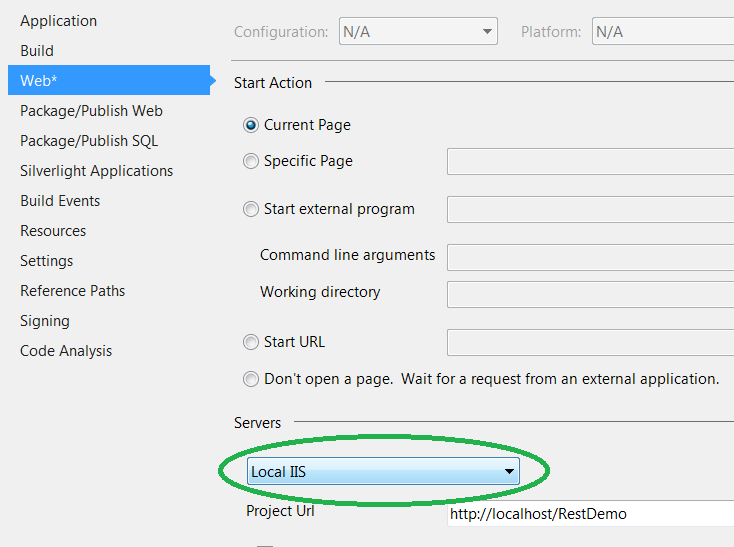Switch to the Signing tab
Viewport: 734px width, 547px height.
[x=45, y=321]
